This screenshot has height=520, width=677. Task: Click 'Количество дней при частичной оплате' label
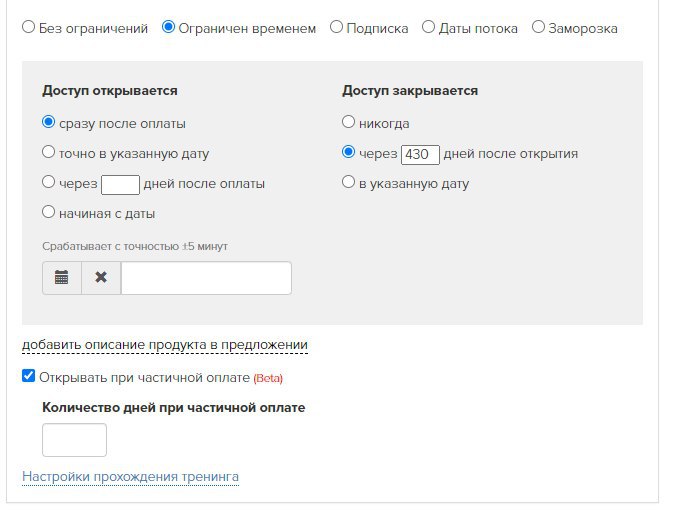[174, 407]
